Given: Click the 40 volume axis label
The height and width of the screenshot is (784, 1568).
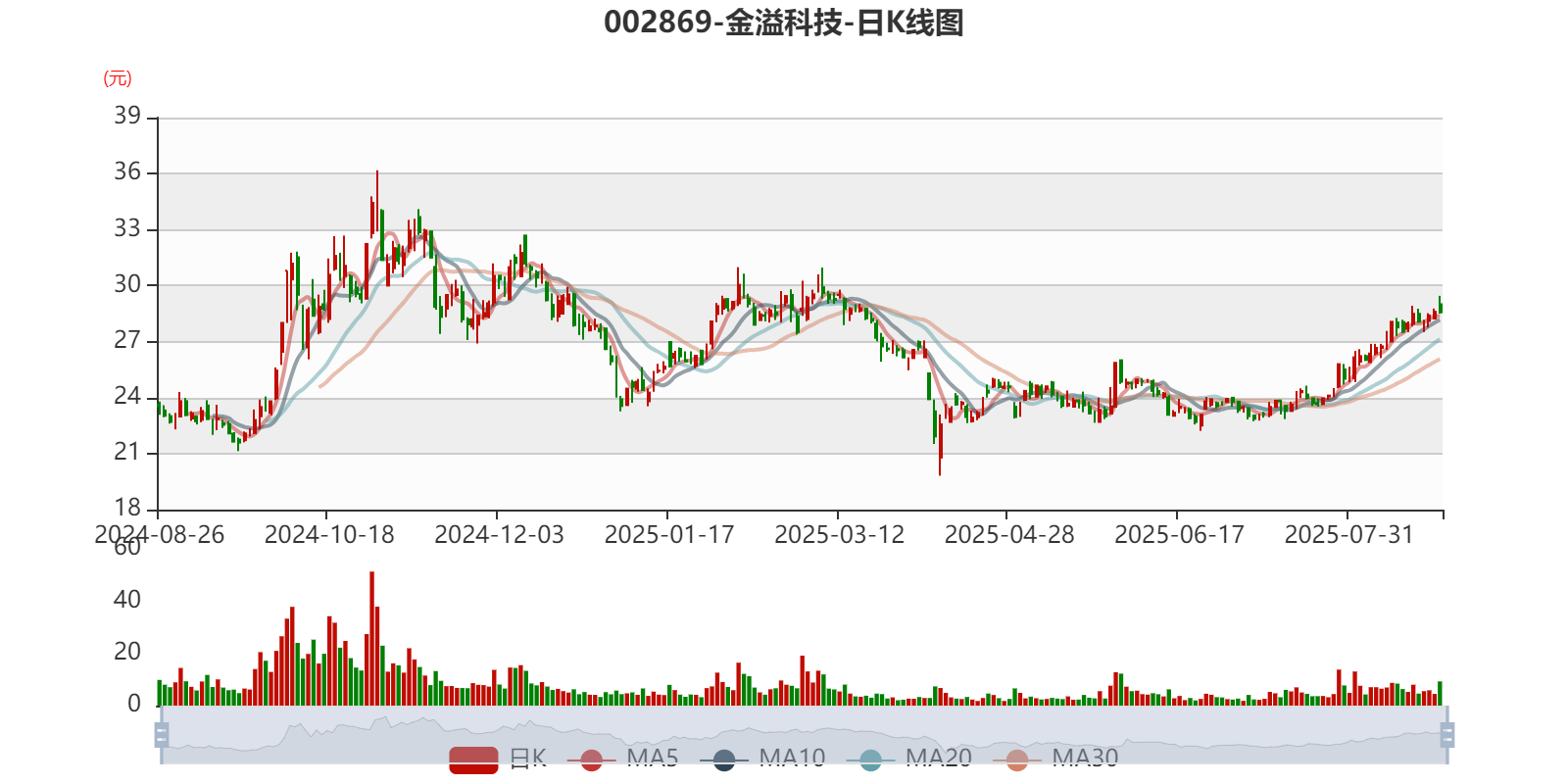Looking at the screenshot, I should click(x=127, y=599).
